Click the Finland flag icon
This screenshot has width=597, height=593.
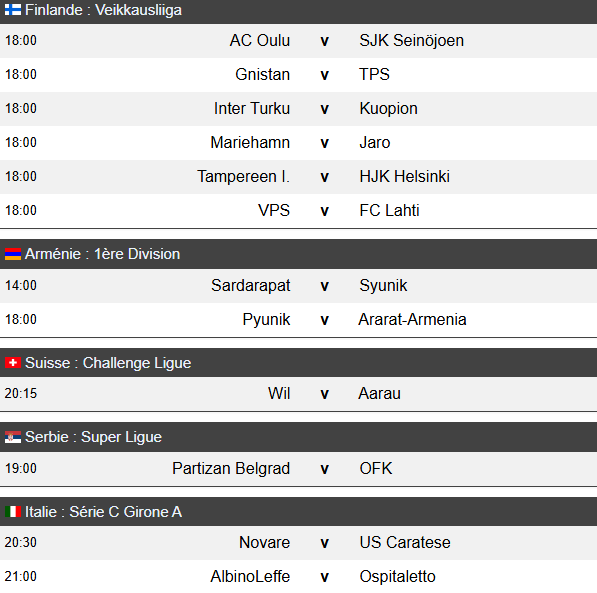tap(13, 10)
